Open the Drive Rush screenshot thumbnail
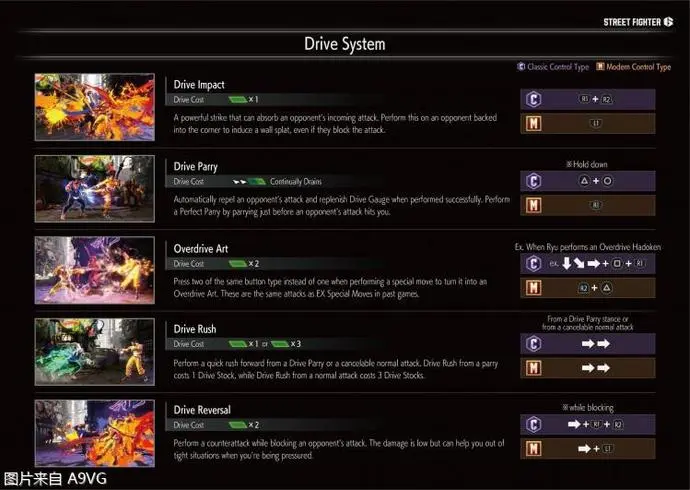The width and height of the screenshot is (690, 490). tap(95, 352)
